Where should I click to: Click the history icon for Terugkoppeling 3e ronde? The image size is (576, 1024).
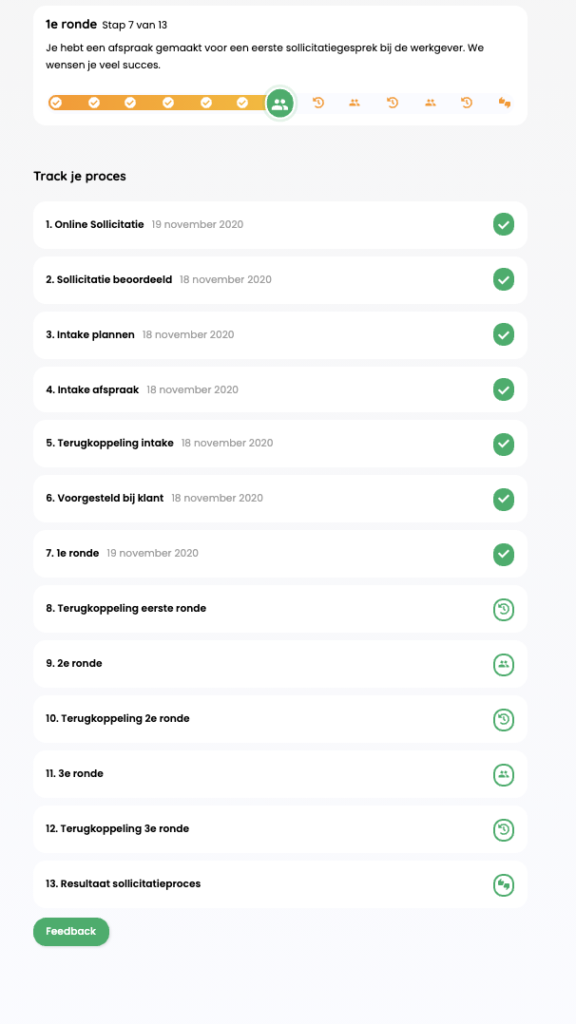504,830
